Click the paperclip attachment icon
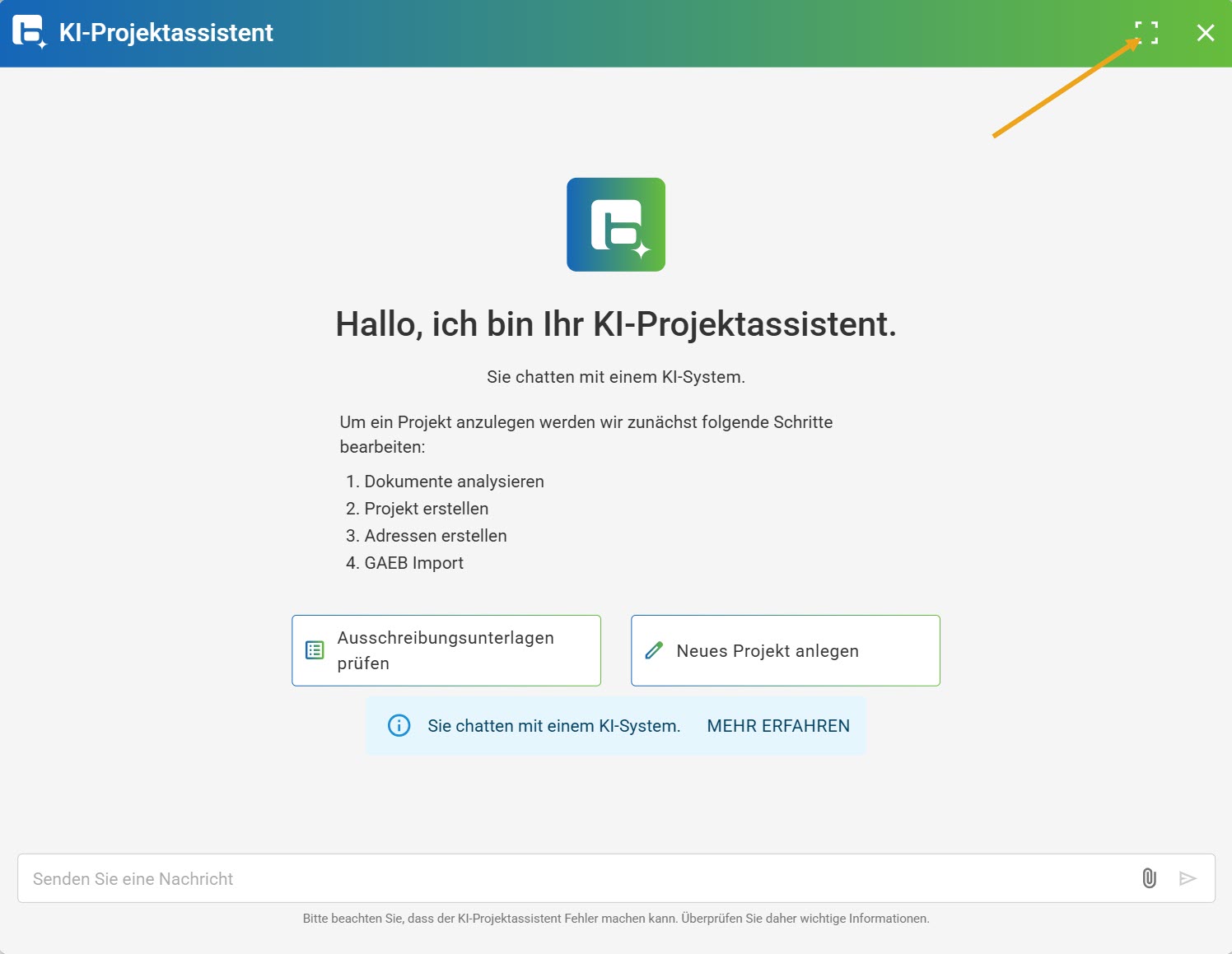The height and width of the screenshot is (954, 1232). tap(1150, 878)
